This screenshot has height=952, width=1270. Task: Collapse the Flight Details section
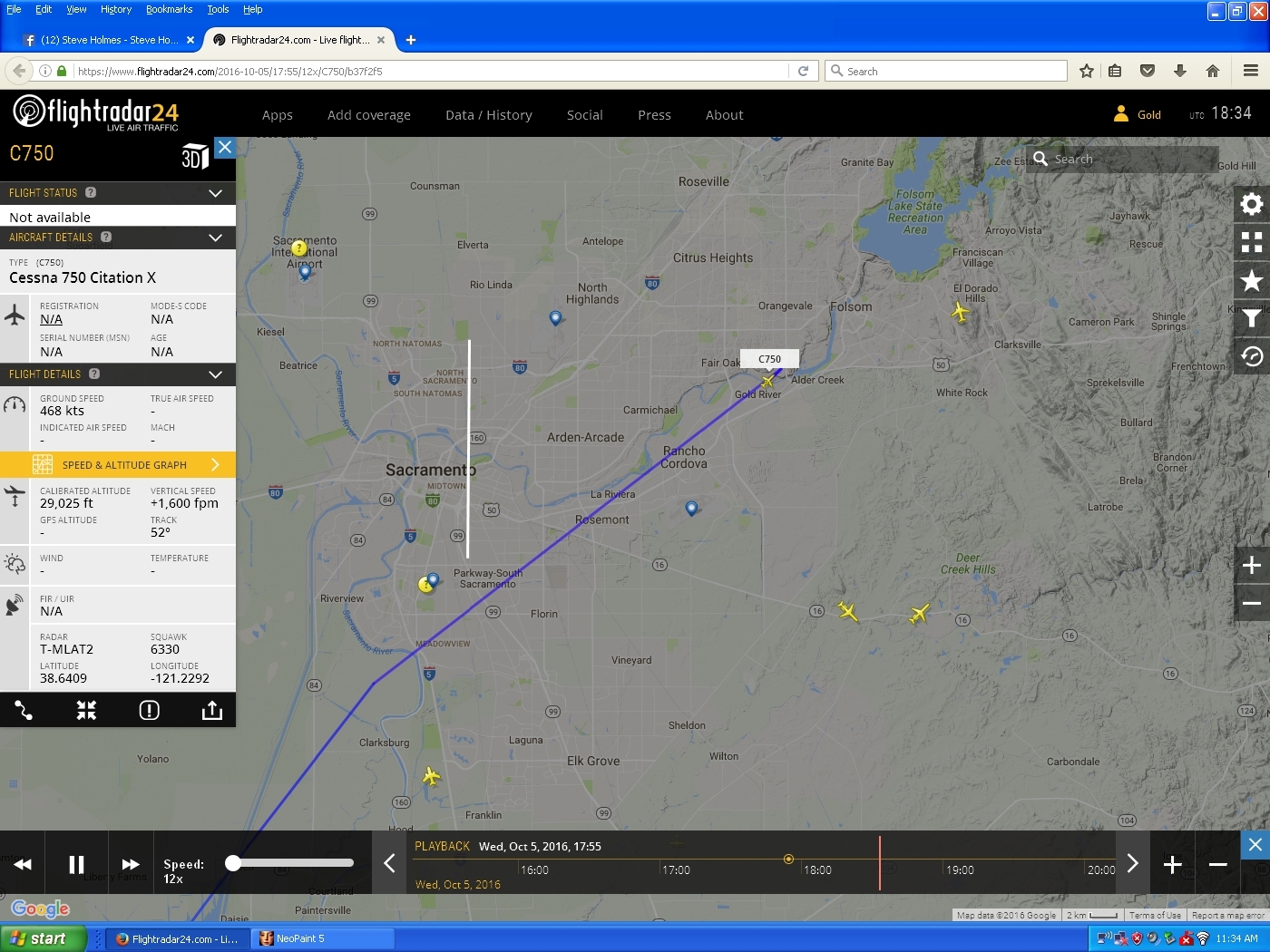215,374
